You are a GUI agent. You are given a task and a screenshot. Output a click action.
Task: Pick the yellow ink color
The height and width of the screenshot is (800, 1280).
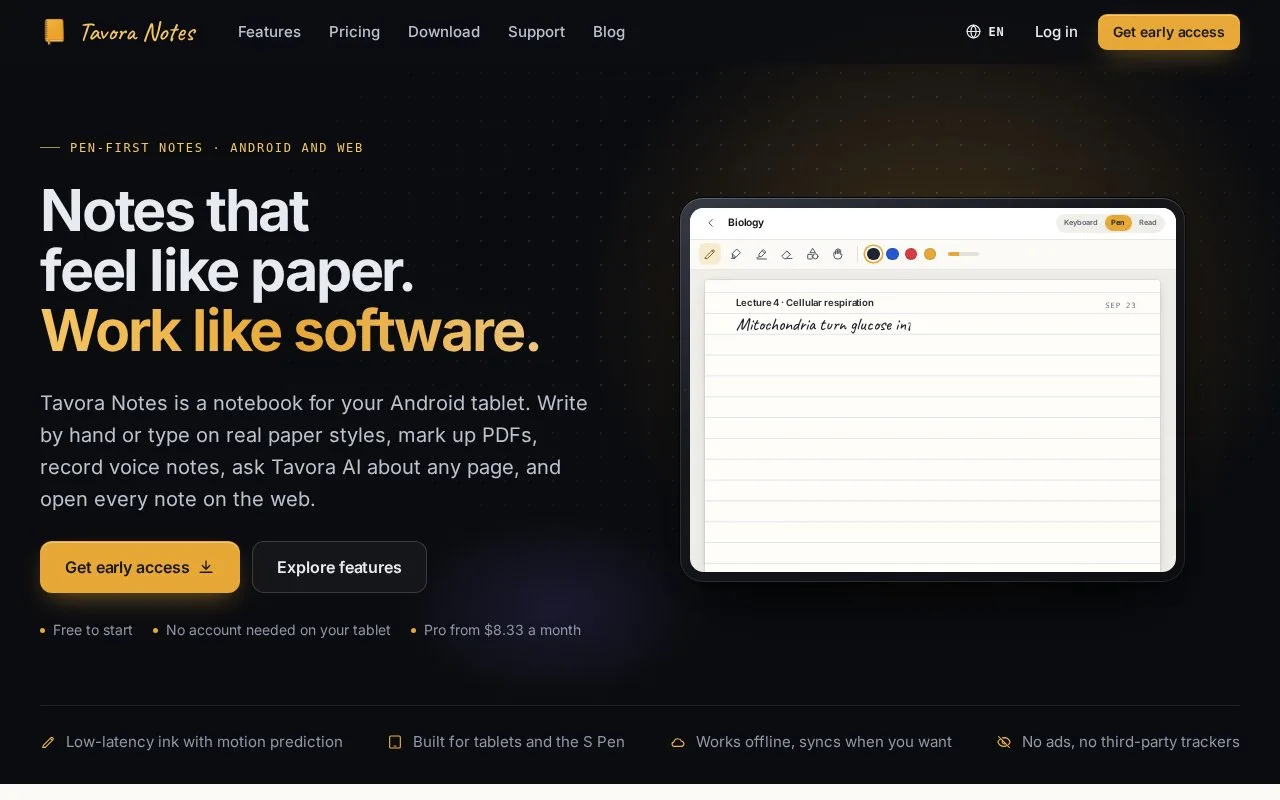pyautogui.click(x=930, y=254)
